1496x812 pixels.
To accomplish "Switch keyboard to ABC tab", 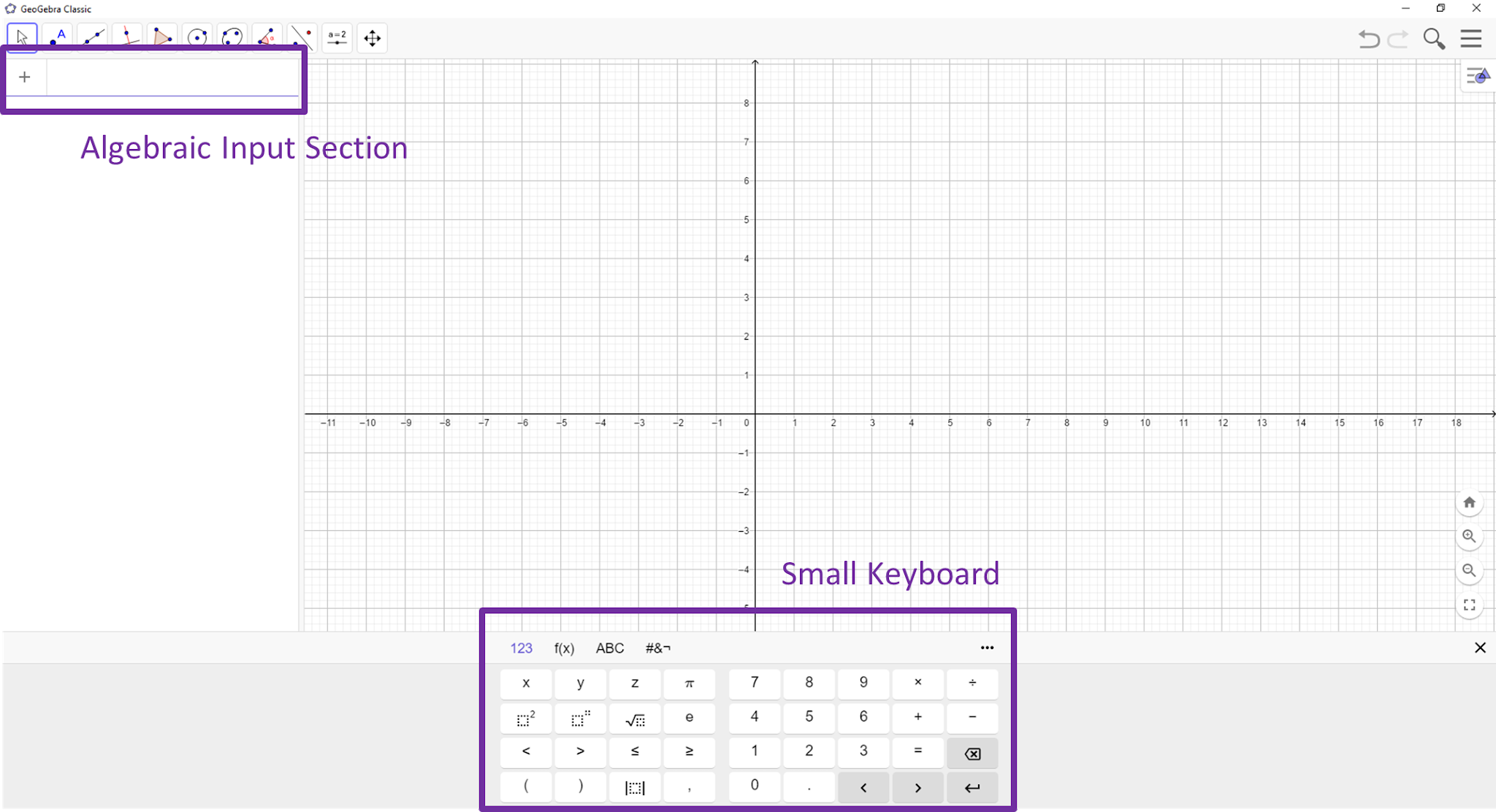I will (x=610, y=648).
